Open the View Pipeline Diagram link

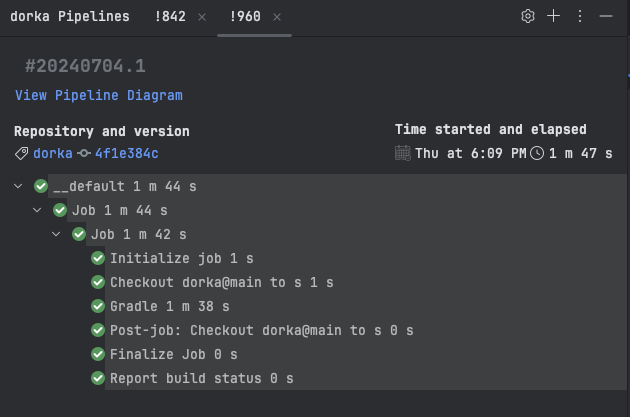pos(99,96)
